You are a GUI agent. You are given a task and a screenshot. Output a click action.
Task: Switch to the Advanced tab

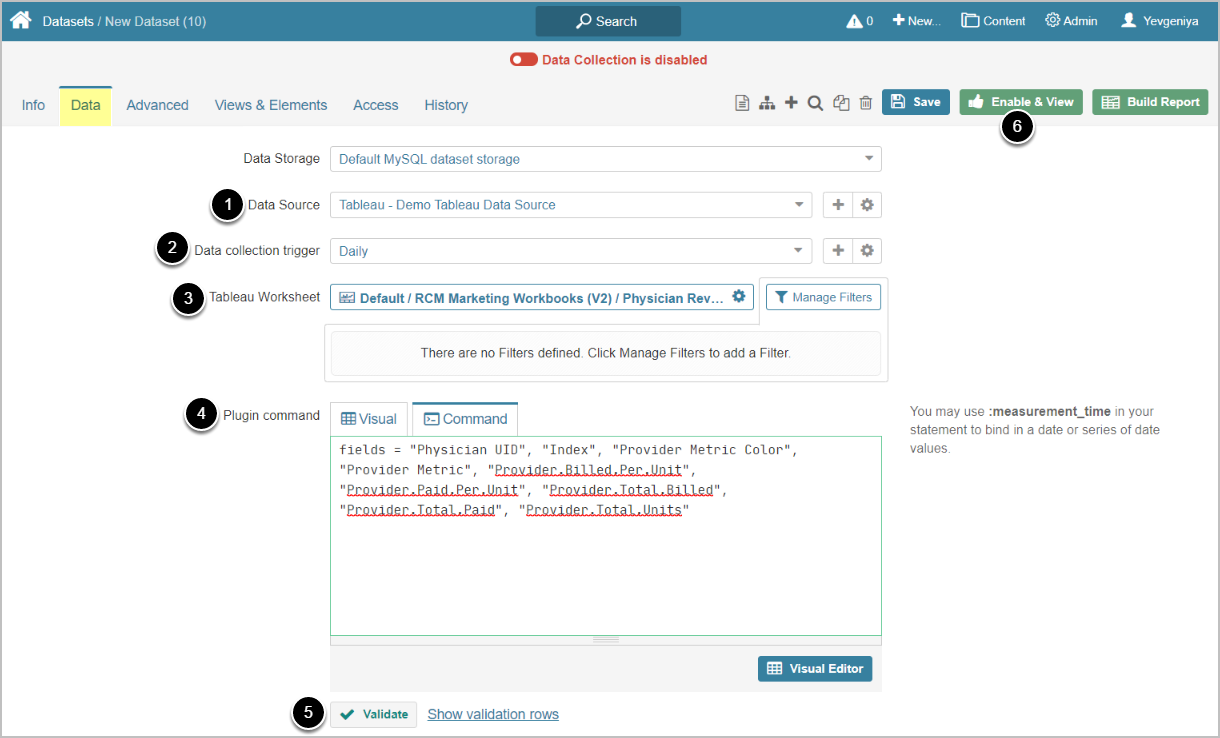click(157, 105)
